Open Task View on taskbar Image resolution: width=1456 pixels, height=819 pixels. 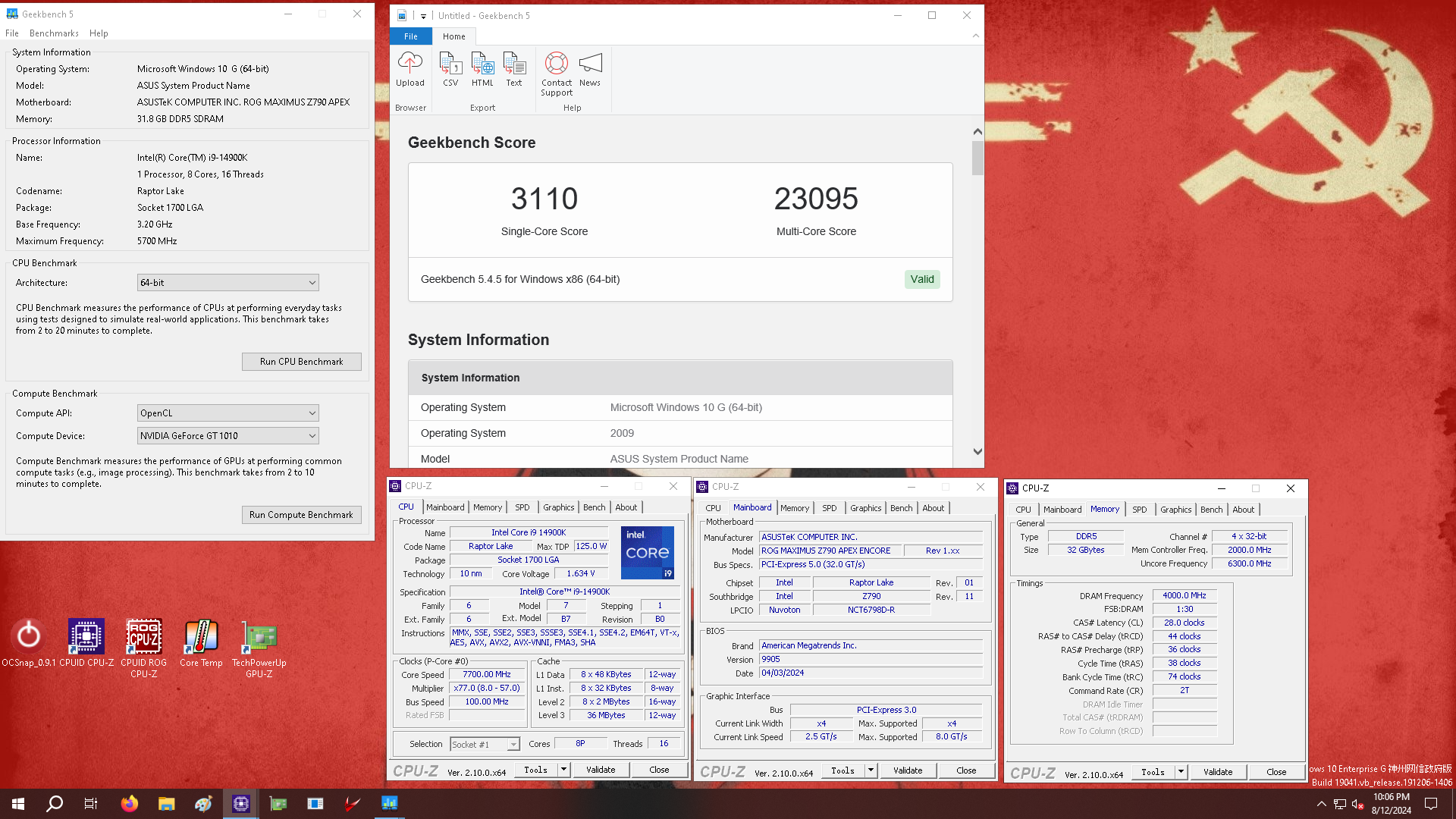click(x=91, y=804)
